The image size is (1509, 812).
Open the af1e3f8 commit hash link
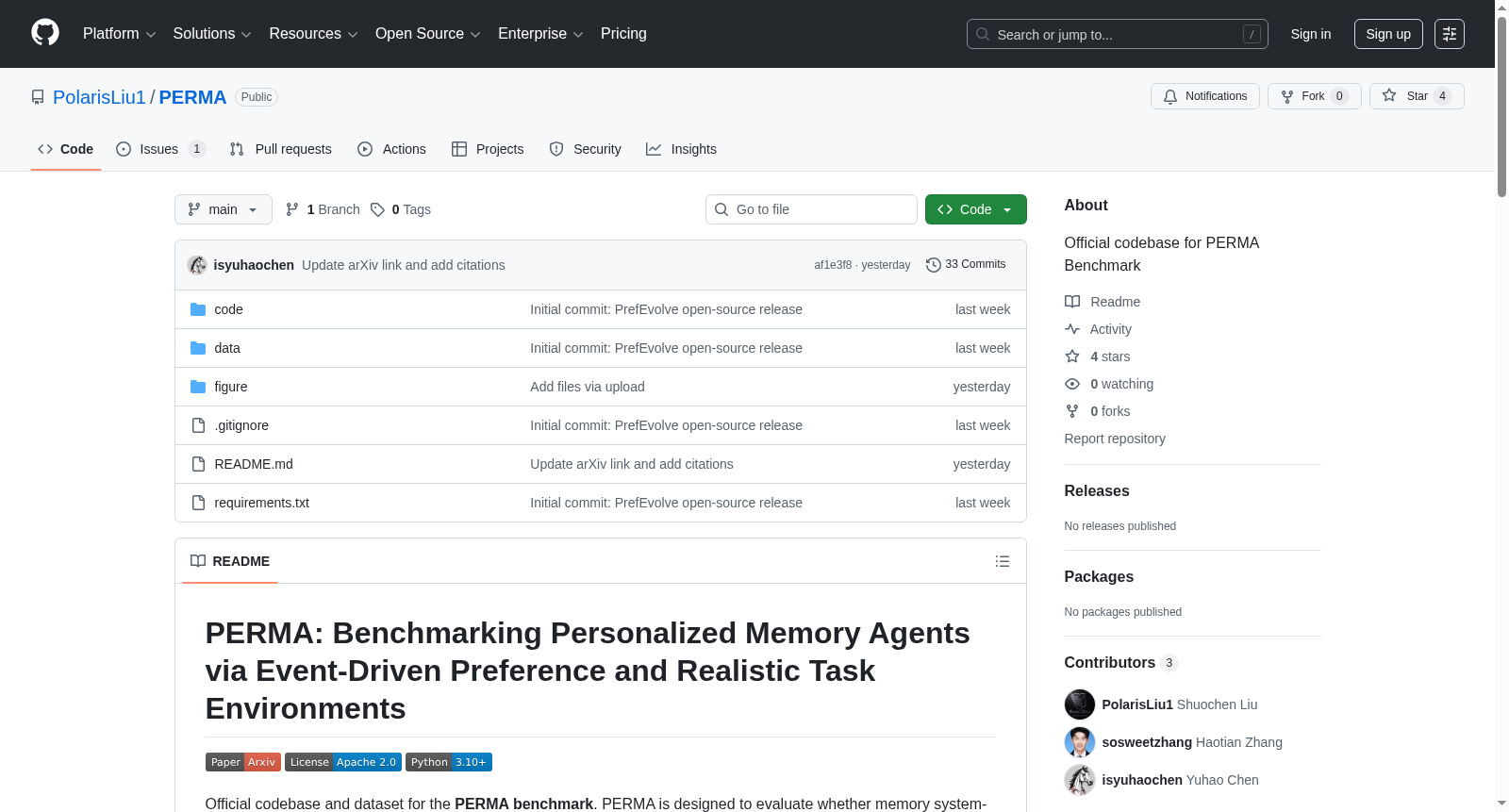(x=833, y=265)
